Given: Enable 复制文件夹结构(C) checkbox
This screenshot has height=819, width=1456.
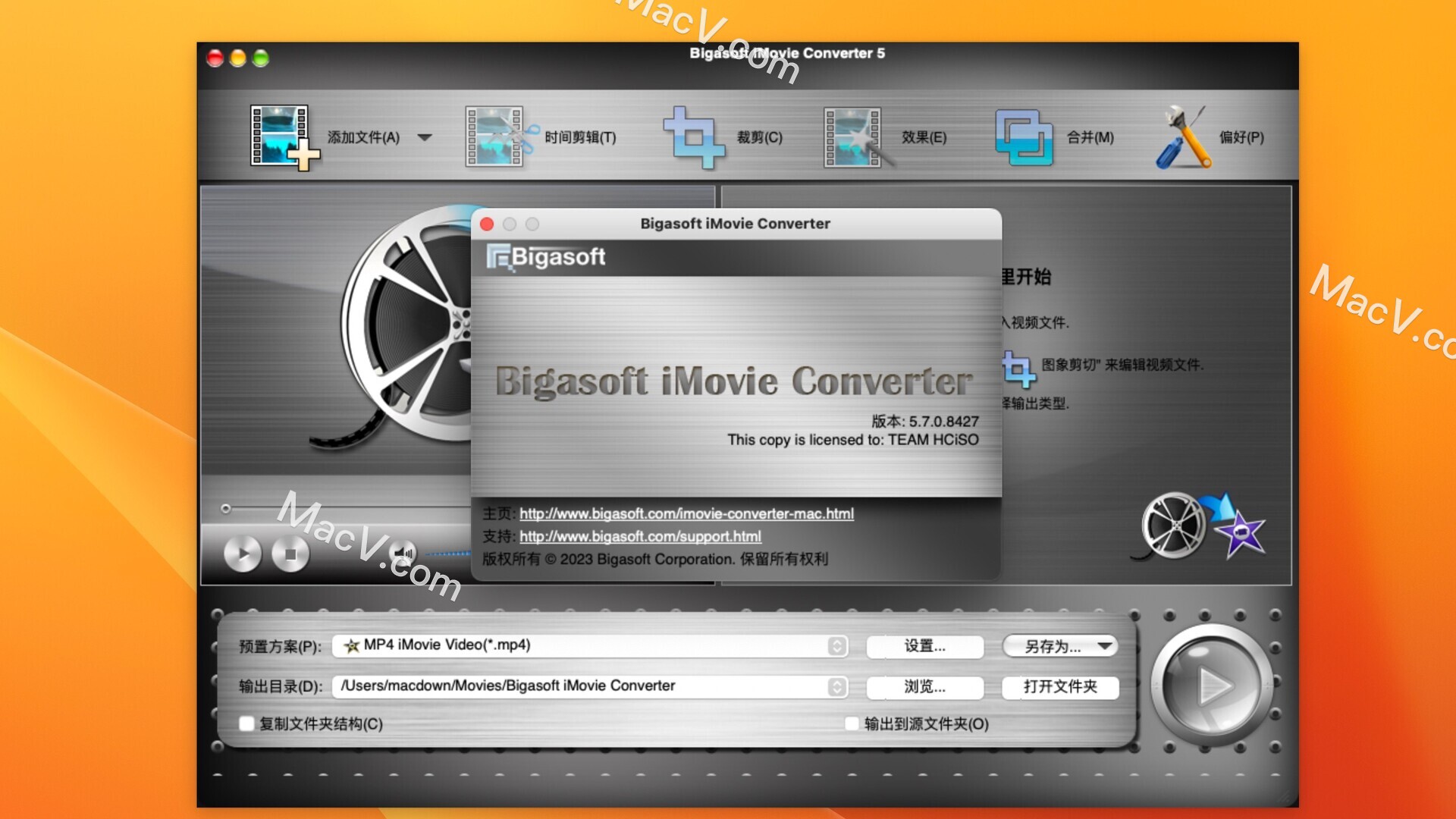Looking at the screenshot, I should pos(246,723).
